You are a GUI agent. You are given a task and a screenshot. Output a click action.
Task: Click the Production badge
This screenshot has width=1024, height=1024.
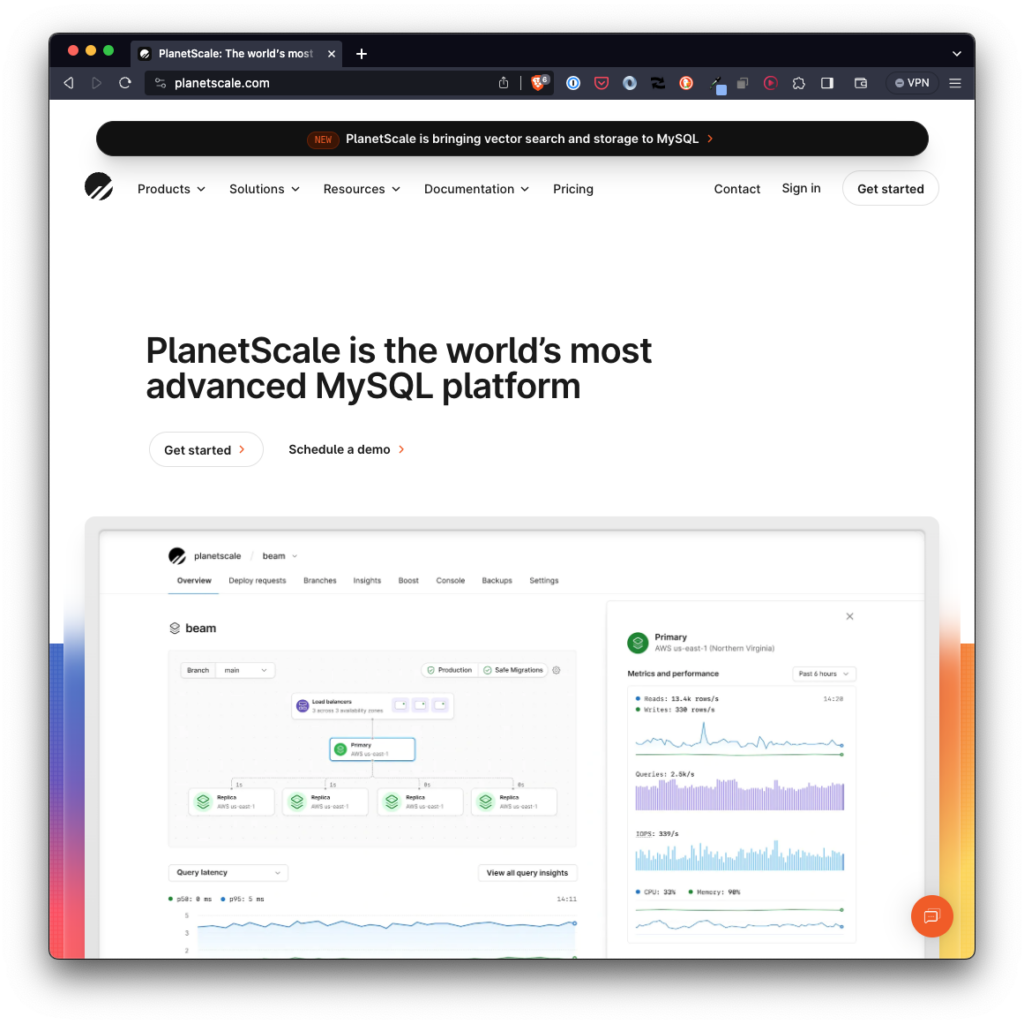click(449, 670)
